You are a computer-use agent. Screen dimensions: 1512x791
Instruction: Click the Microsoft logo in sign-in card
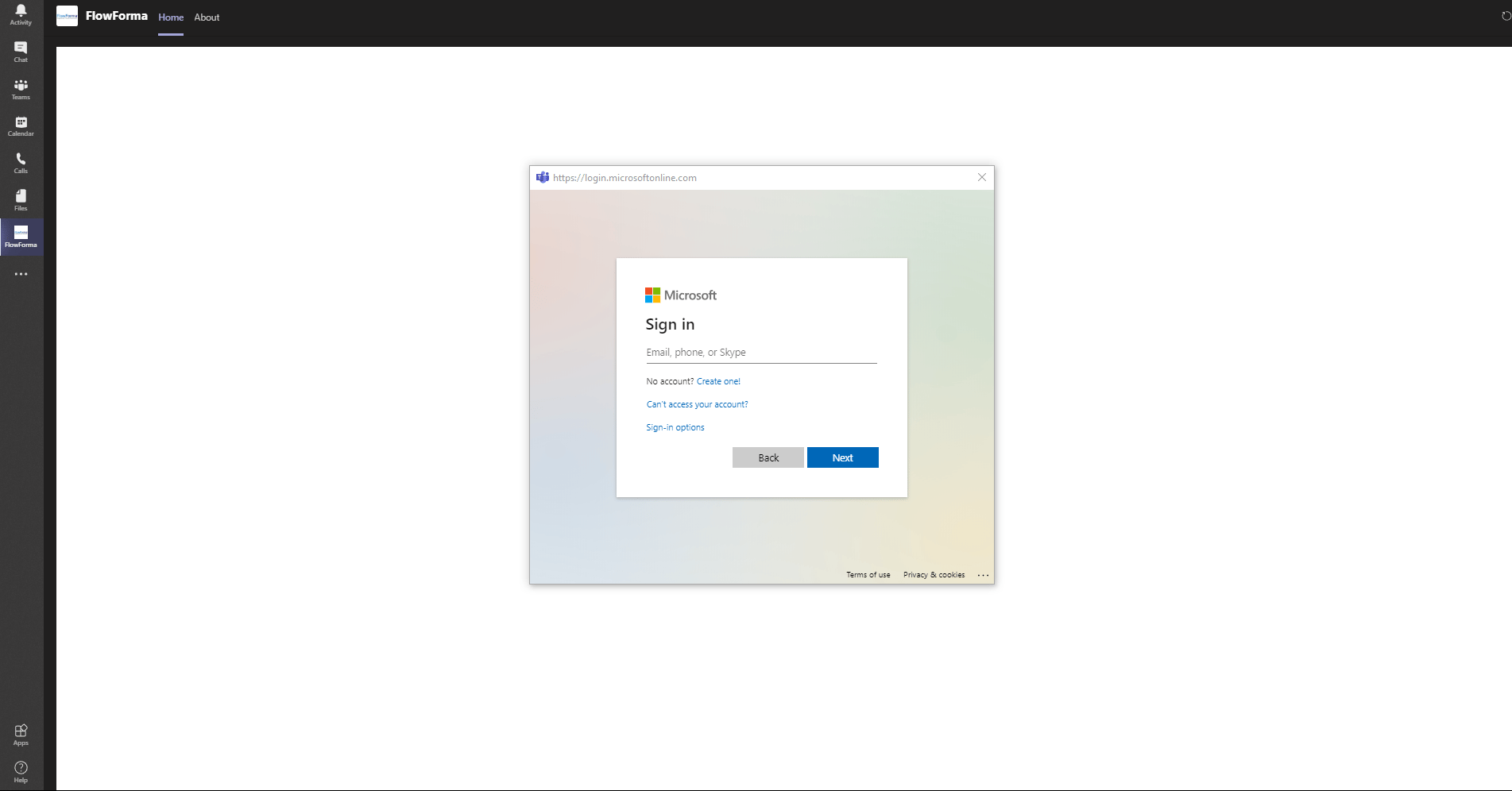[x=680, y=295]
